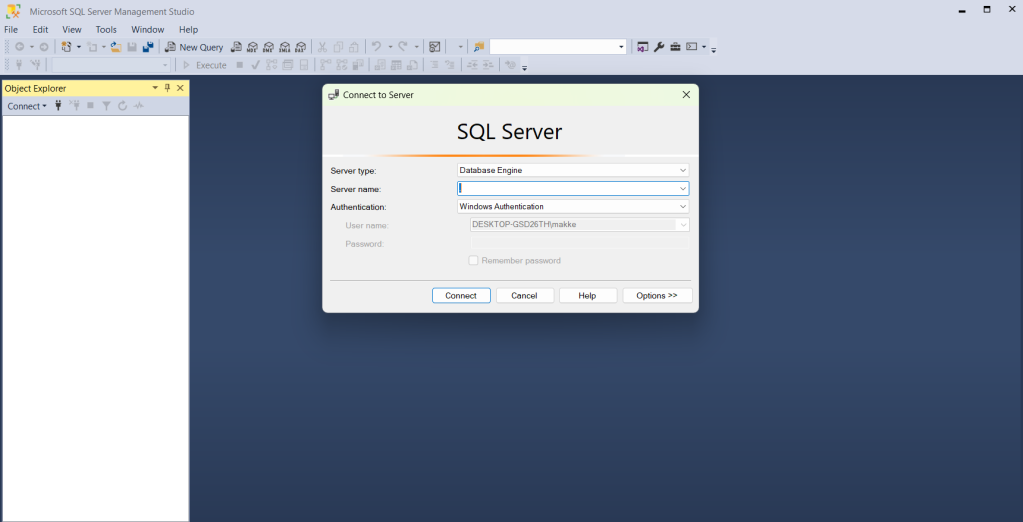Click the Database Engine Query icon

coord(237,47)
